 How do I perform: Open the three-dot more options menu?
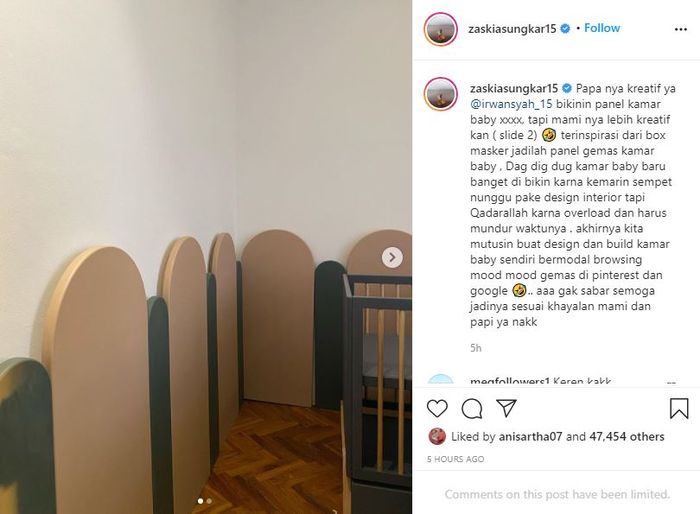681,29
